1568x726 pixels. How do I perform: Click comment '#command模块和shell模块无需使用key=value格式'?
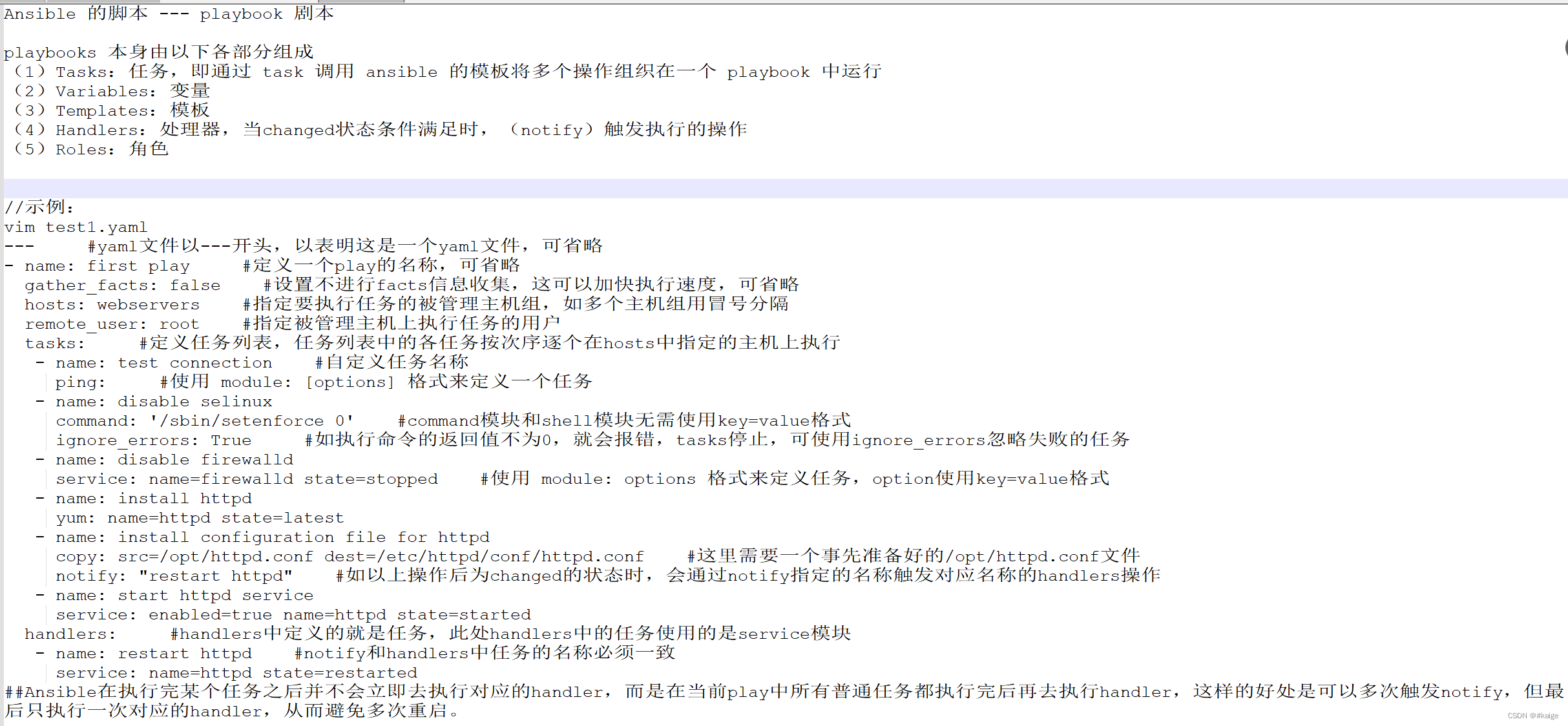tap(624, 420)
